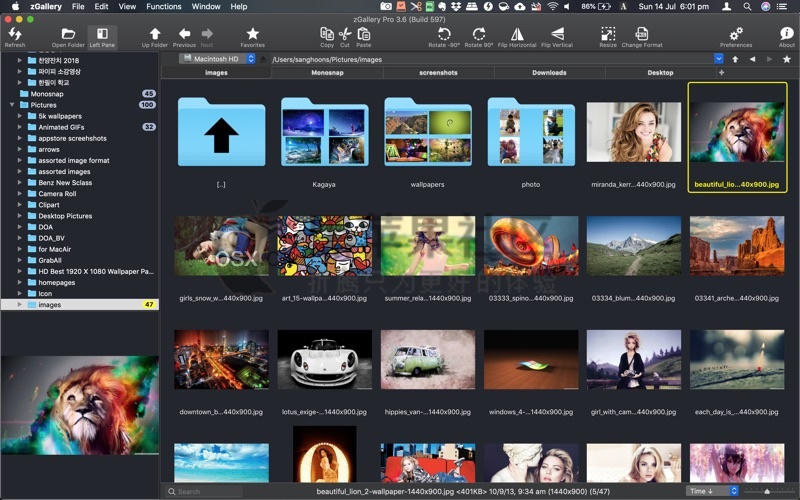Open the Resize tool
Viewport: 800px width, 500px height.
point(608,37)
